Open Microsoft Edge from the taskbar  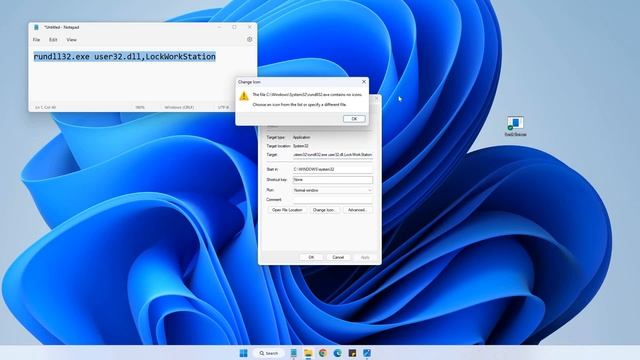click(338, 353)
